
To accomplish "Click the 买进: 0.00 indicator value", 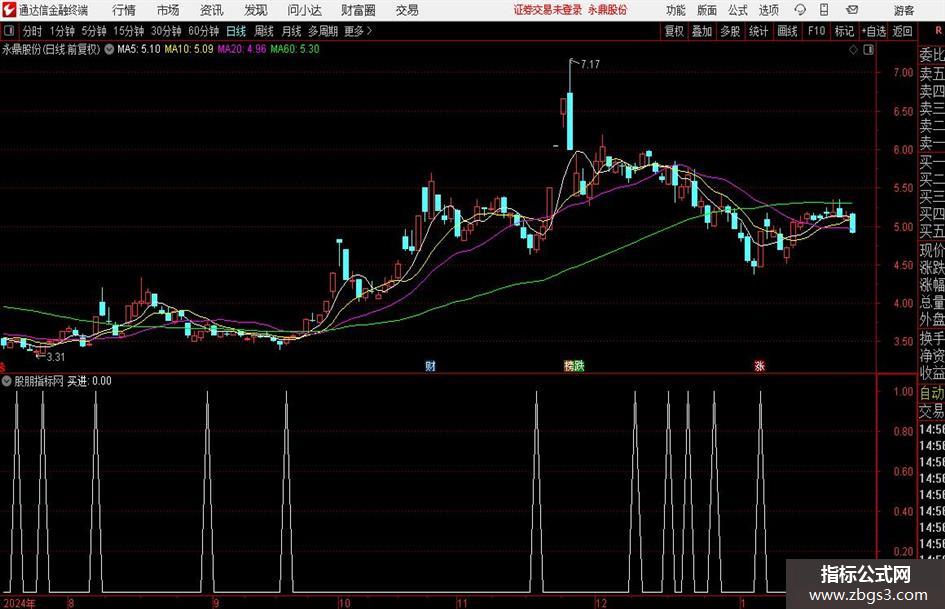I will click(89, 381).
